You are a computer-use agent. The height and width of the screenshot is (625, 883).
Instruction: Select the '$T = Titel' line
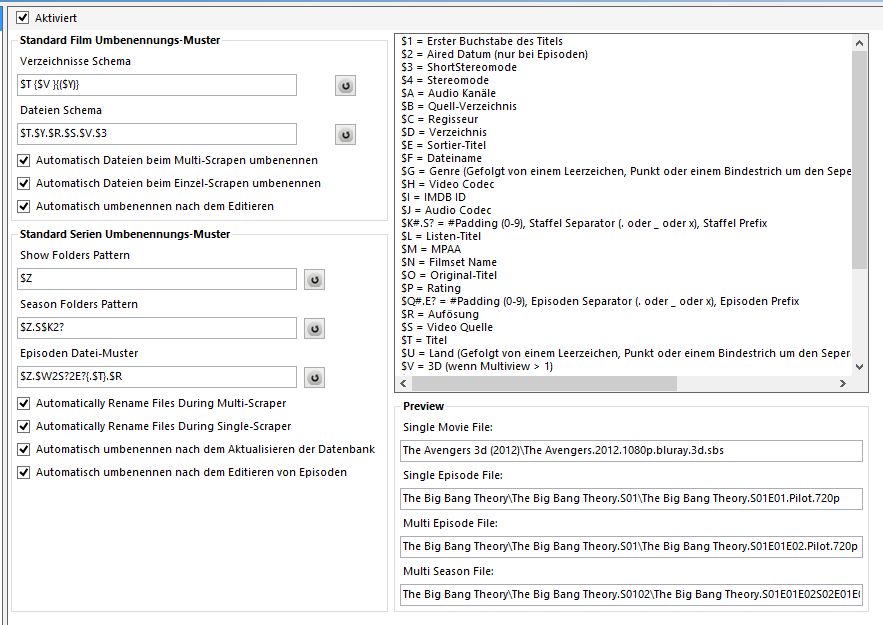[x=424, y=340]
